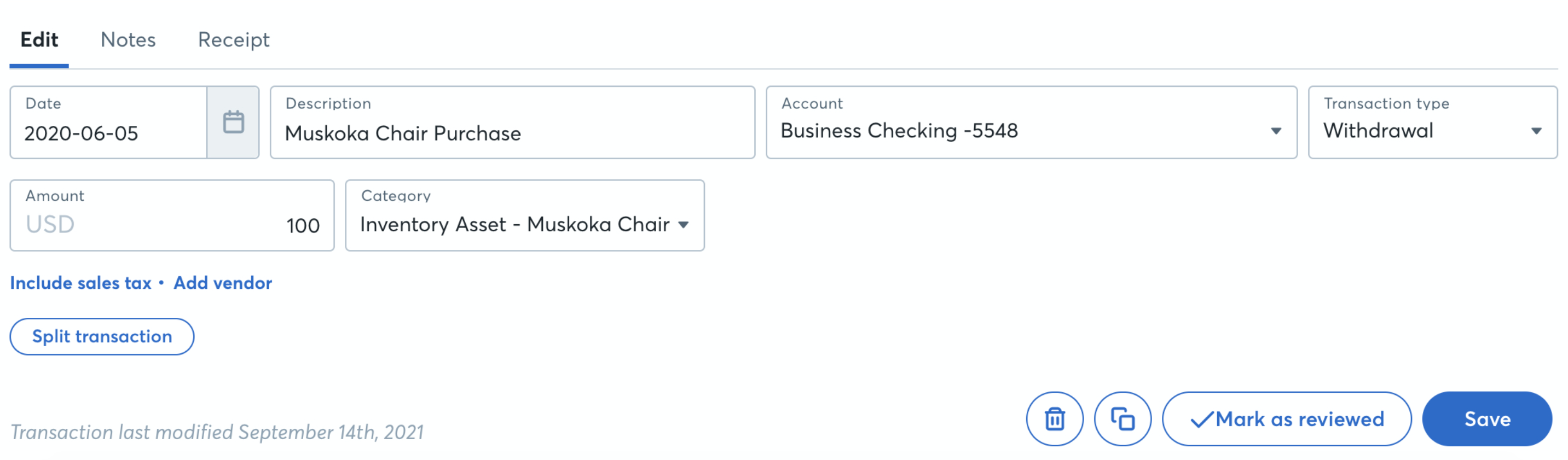Viewport: 1568px width, 460px height.
Task: Click the Mark as reviewed button
Action: click(x=1286, y=419)
